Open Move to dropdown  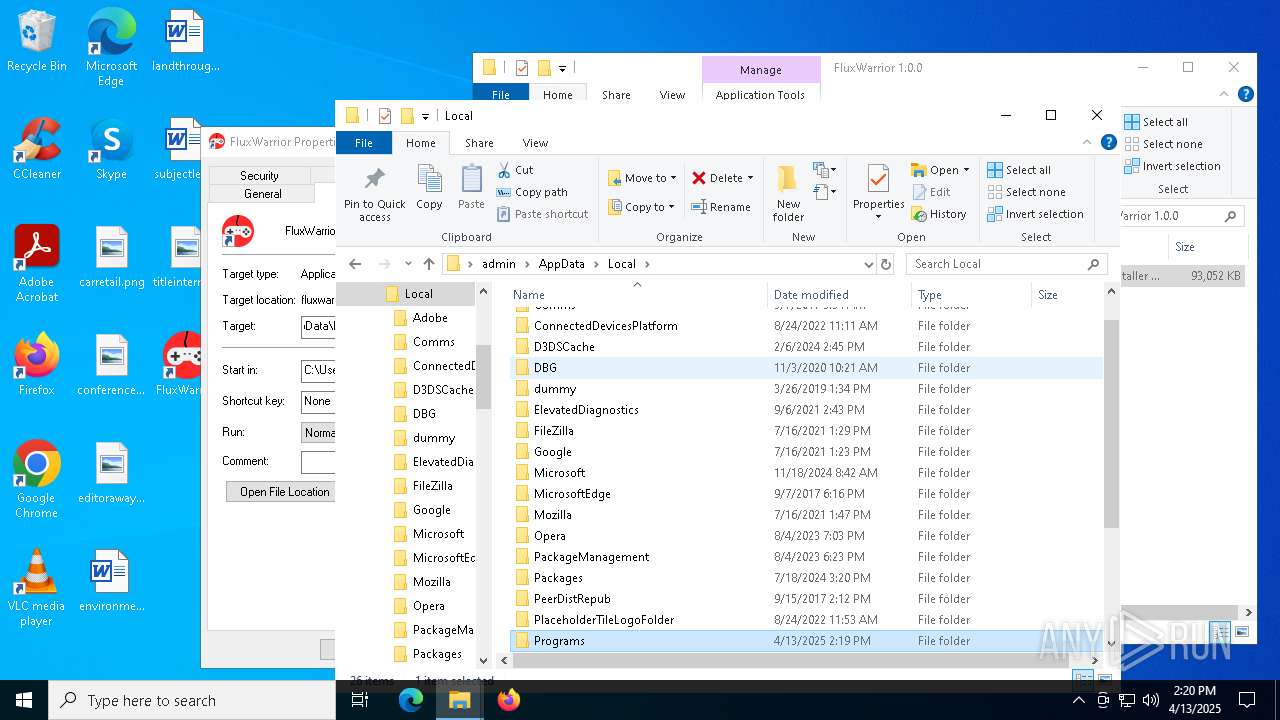[x=642, y=178]
